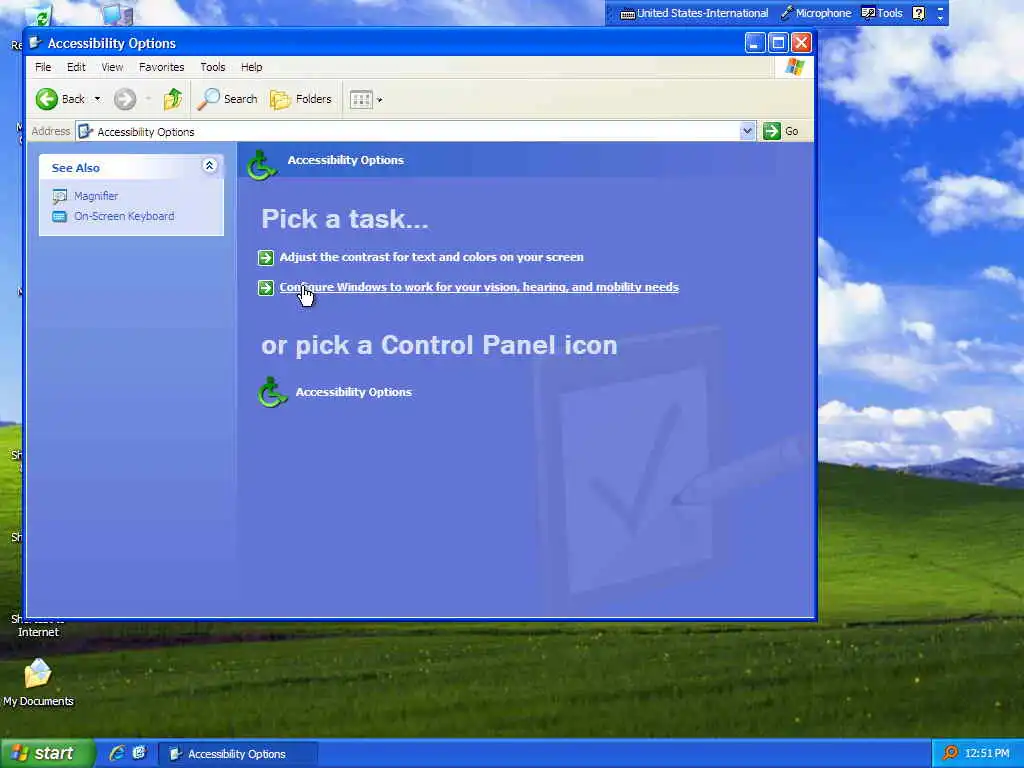This screenshot has height=768, width=1024.
Task: Close the Accessibility Options window
Action: click(x=801, y=43)
